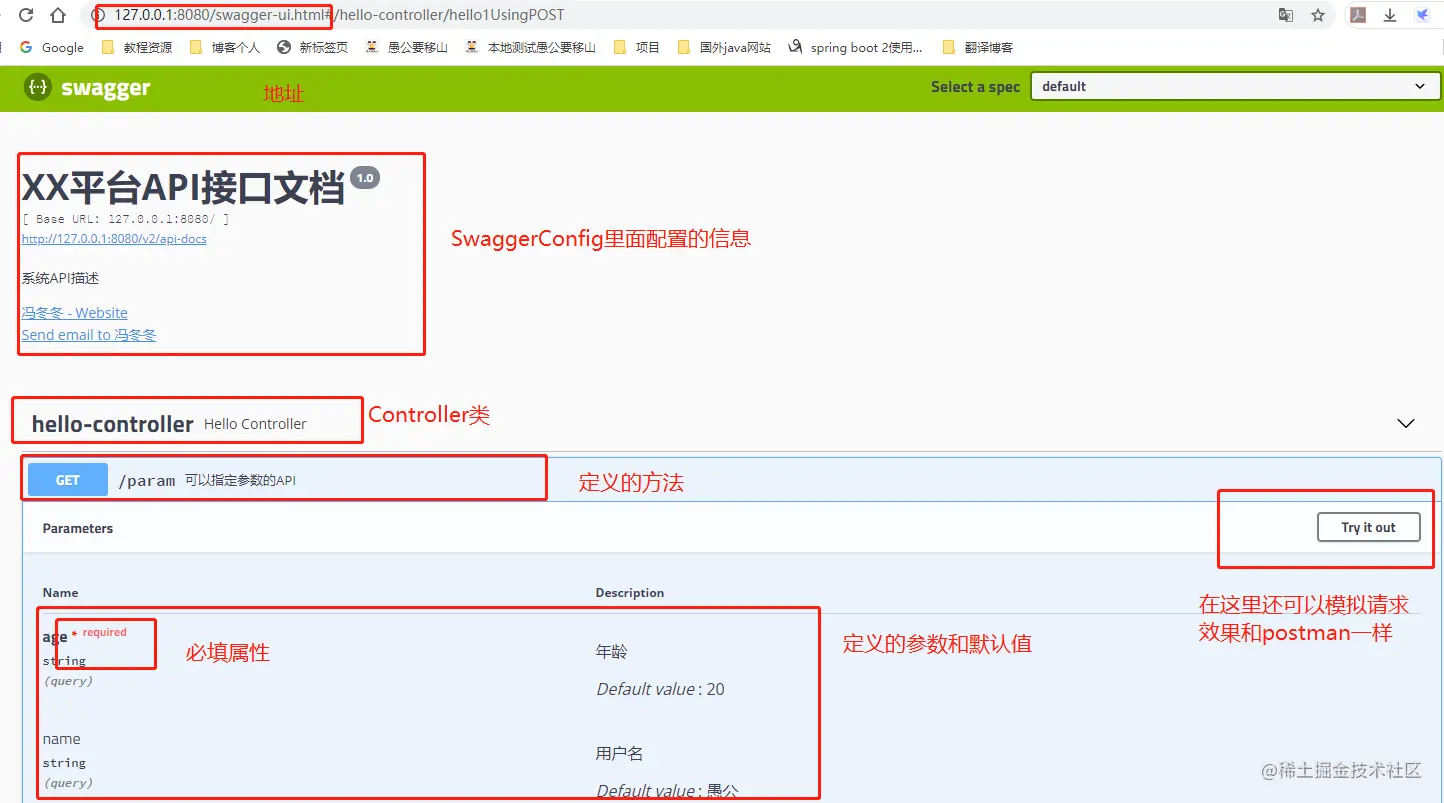Click the Base URL text line
The width and height of the screenshot is (1444, 803).
coord(126,219)
